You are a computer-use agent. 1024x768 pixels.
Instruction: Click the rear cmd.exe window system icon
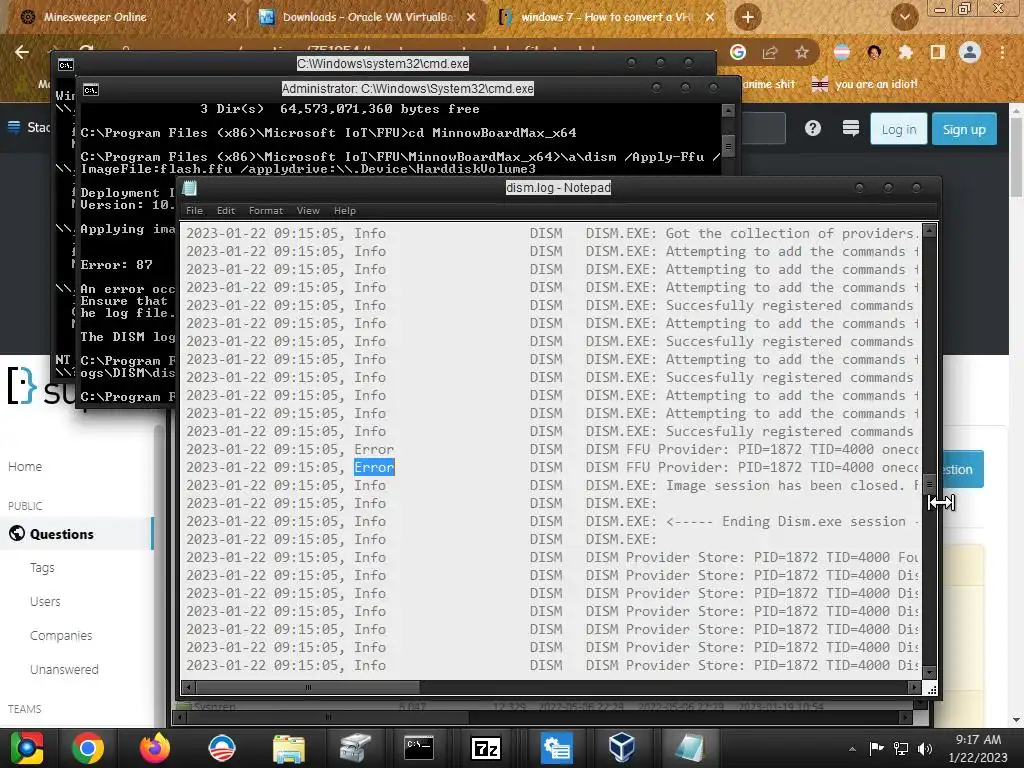click(65, 65)
